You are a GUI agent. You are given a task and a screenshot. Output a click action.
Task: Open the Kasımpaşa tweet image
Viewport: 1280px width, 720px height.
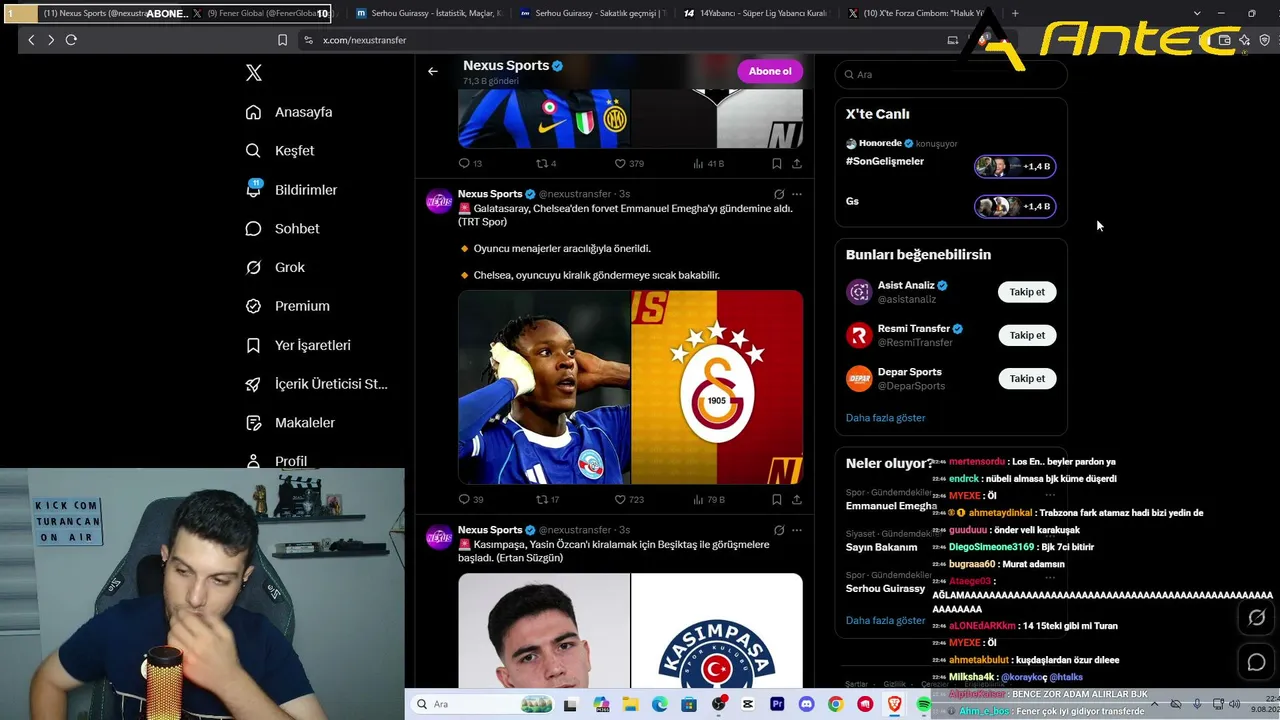click(x=630, y=630)
